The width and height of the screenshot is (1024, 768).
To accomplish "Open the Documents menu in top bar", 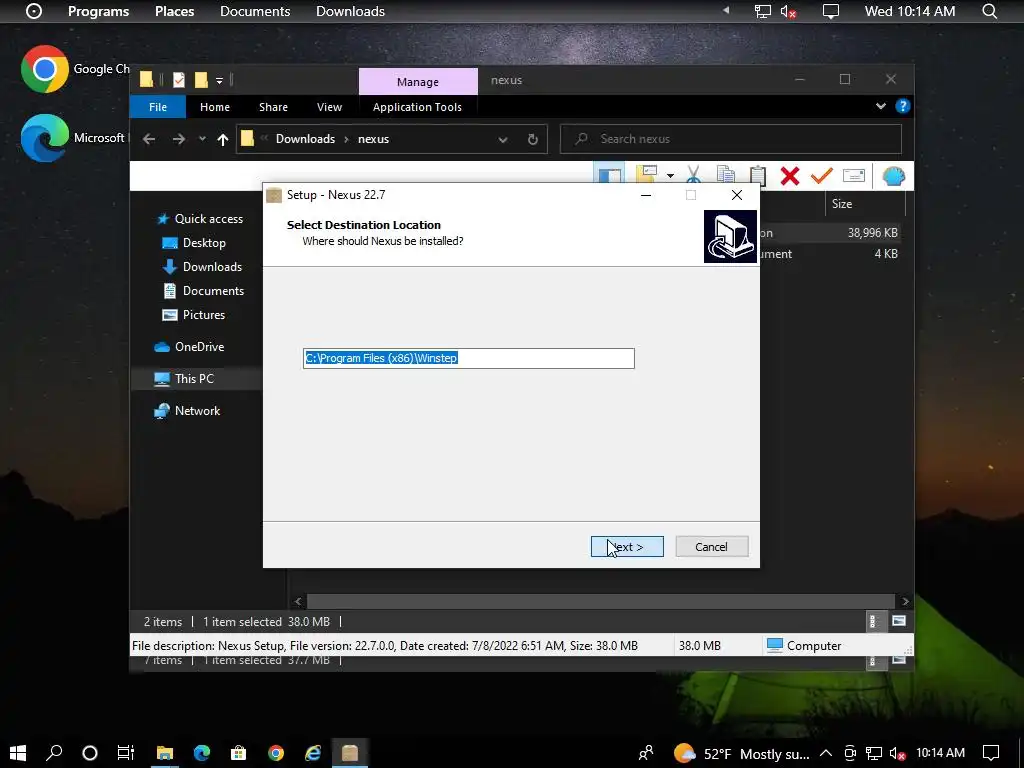I will click(255, 11).
